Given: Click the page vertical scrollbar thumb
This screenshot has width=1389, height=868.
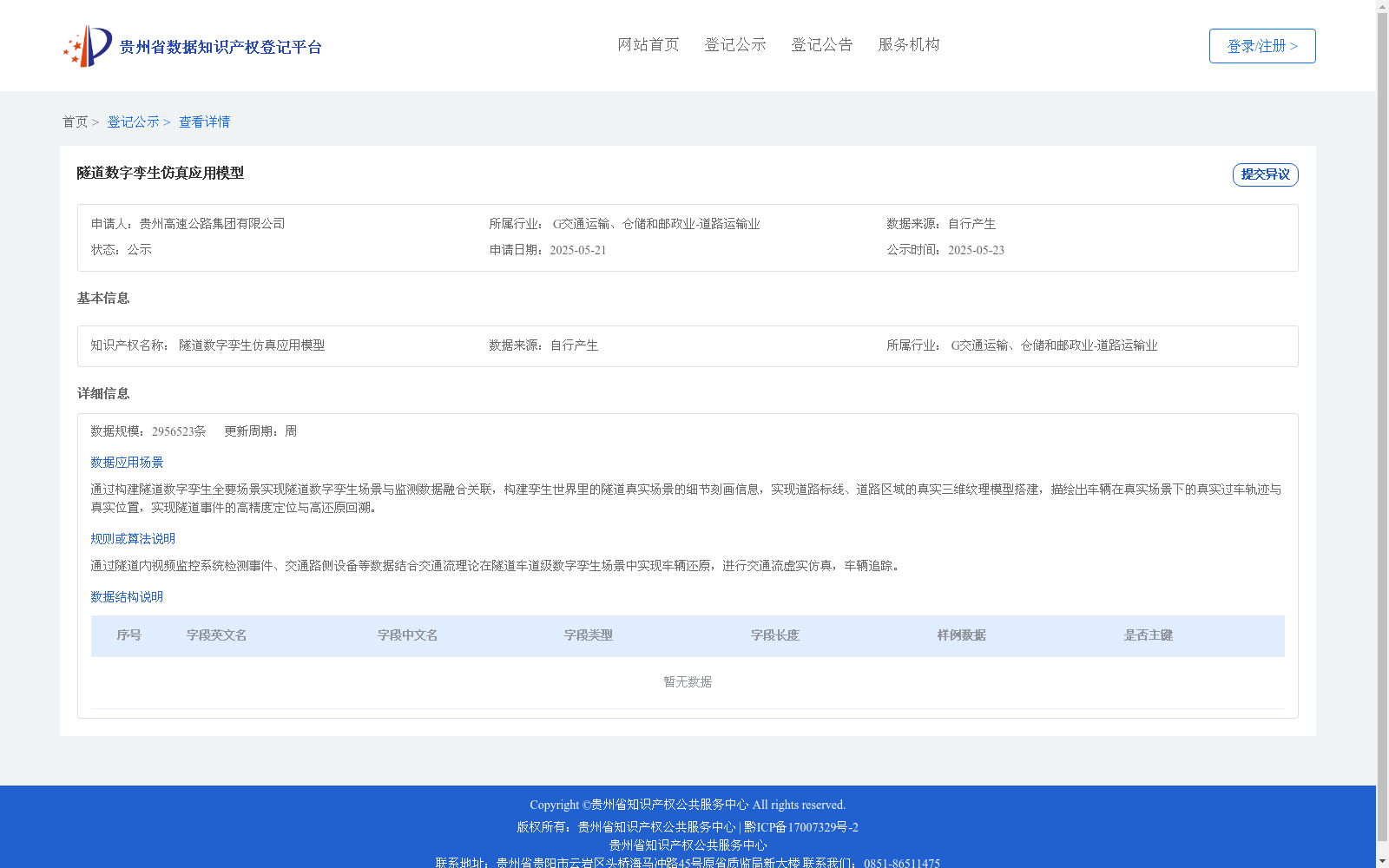Looking at the screenshot, I should tap(1382, 428).
